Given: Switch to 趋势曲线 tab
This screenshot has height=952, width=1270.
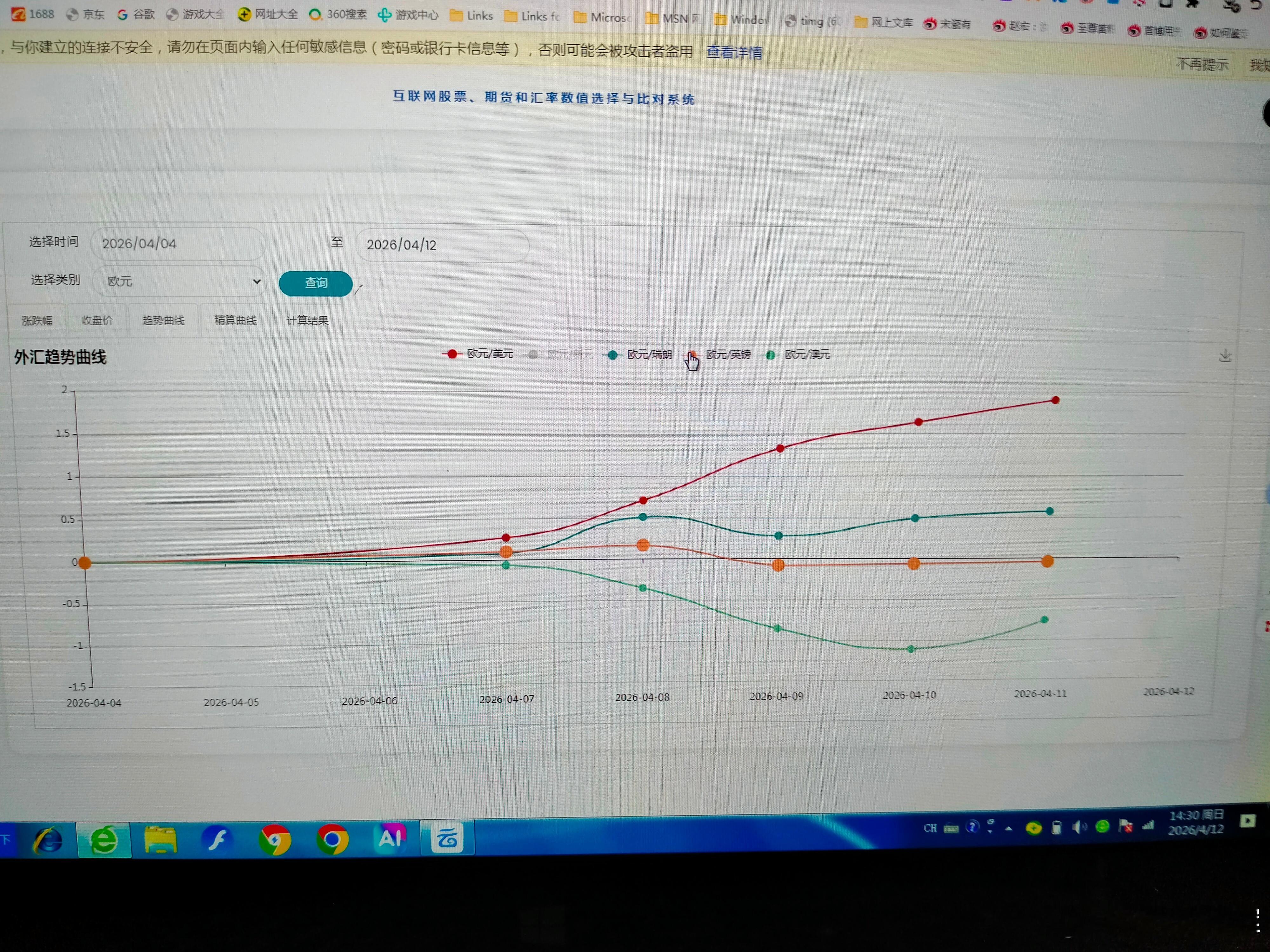Looking at the screenshot, I should pyautogui.click(x=164, y=320).
